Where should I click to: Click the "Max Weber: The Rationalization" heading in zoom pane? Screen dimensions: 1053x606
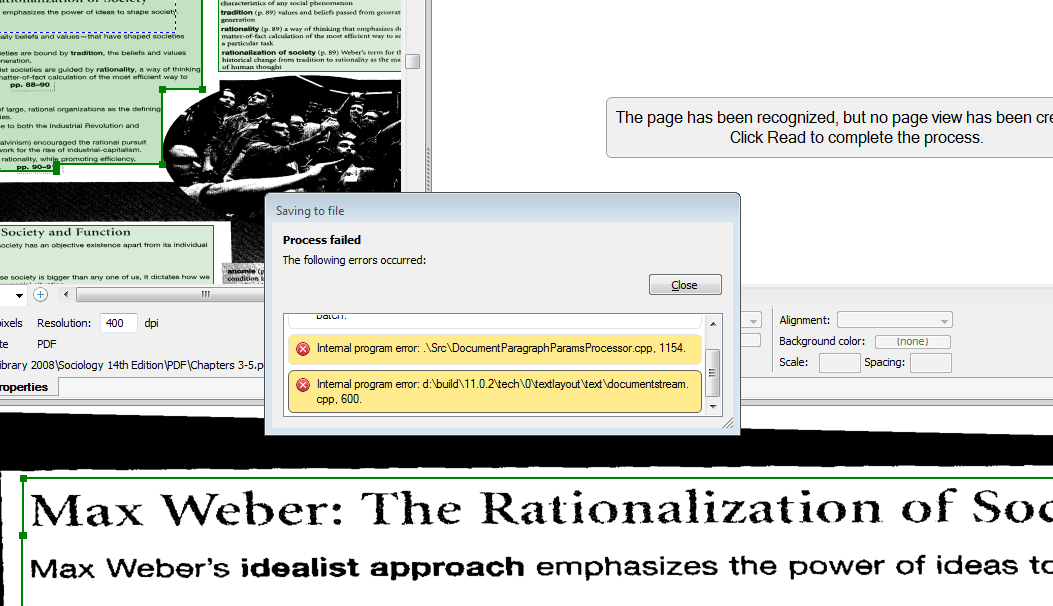pyautogui.click(x=541, y=508)
